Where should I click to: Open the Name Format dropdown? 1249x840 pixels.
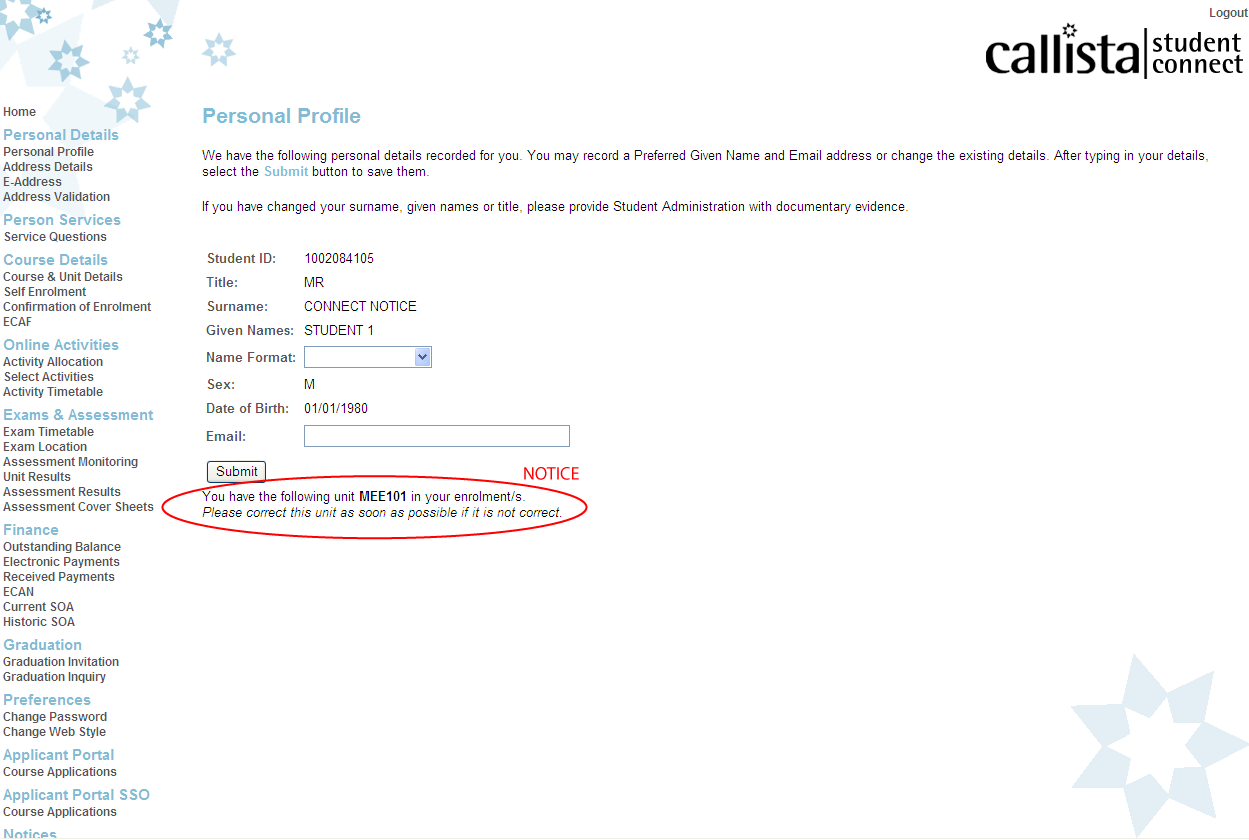pos(367,357)
